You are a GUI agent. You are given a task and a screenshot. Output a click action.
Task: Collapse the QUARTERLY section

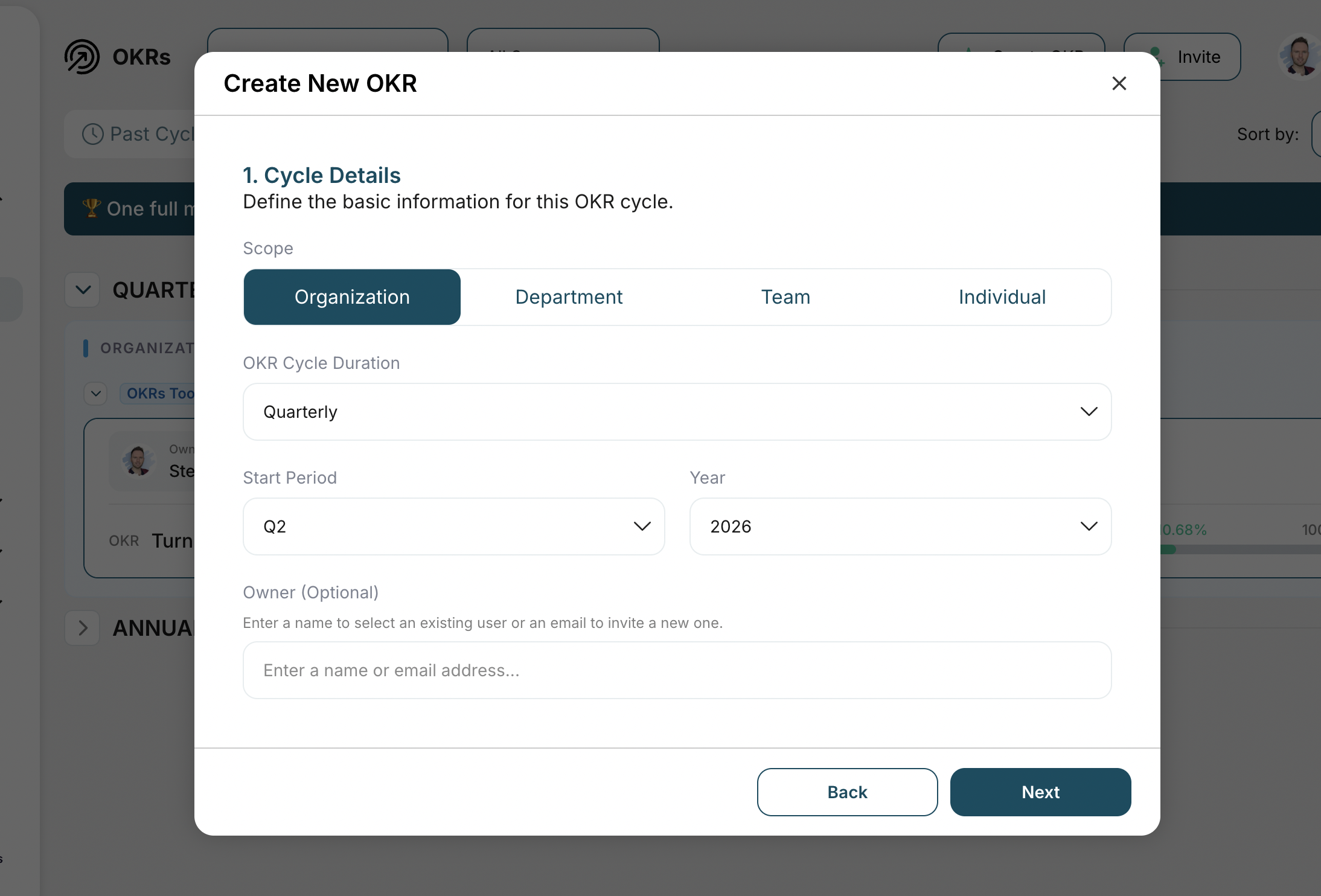pos(83,290)
